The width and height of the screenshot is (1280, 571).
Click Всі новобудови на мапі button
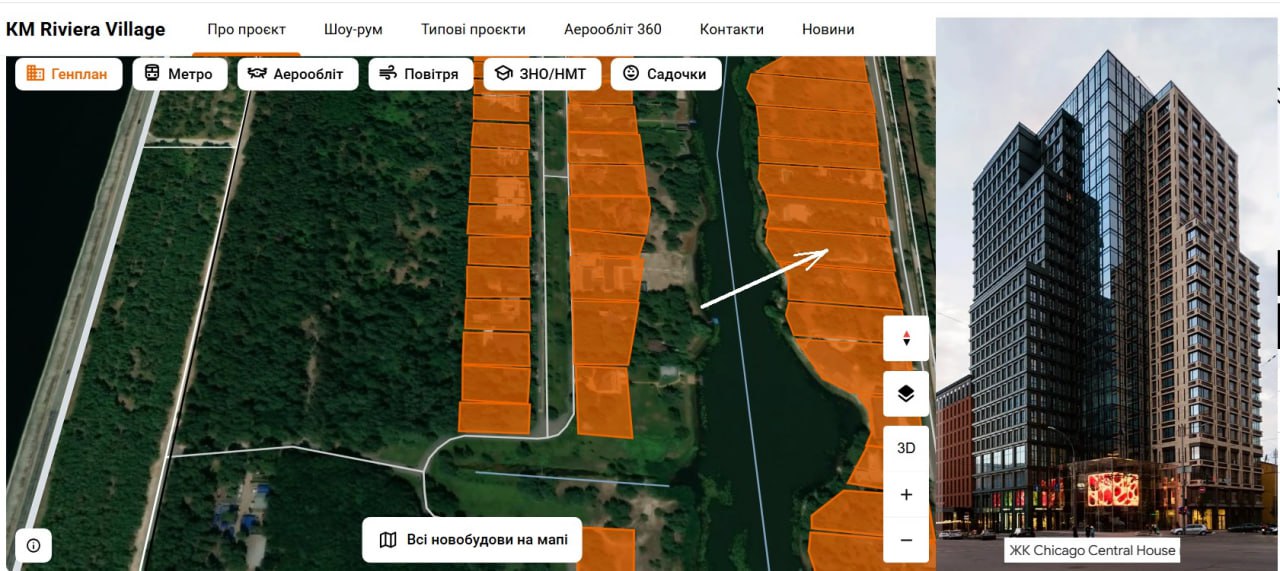pyautogui.click(x=473, y=540)
